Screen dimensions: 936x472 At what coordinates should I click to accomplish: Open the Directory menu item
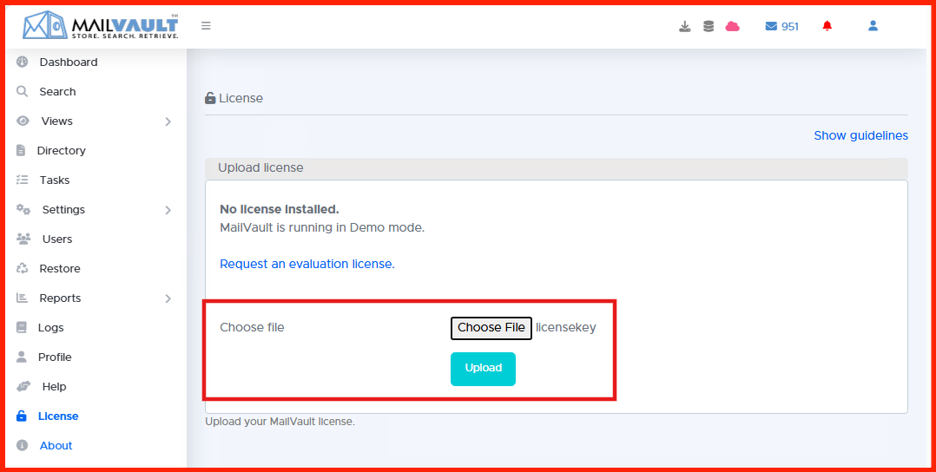61,150
